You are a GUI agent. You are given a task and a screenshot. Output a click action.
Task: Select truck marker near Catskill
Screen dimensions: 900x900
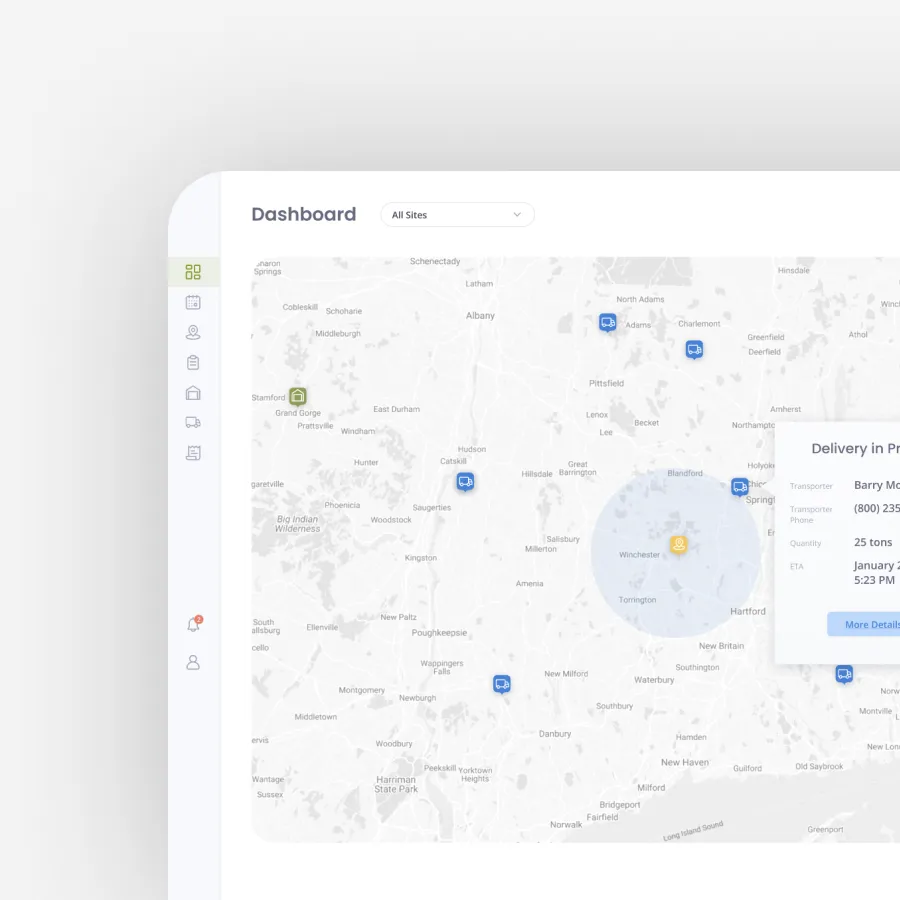click(465, 482)
